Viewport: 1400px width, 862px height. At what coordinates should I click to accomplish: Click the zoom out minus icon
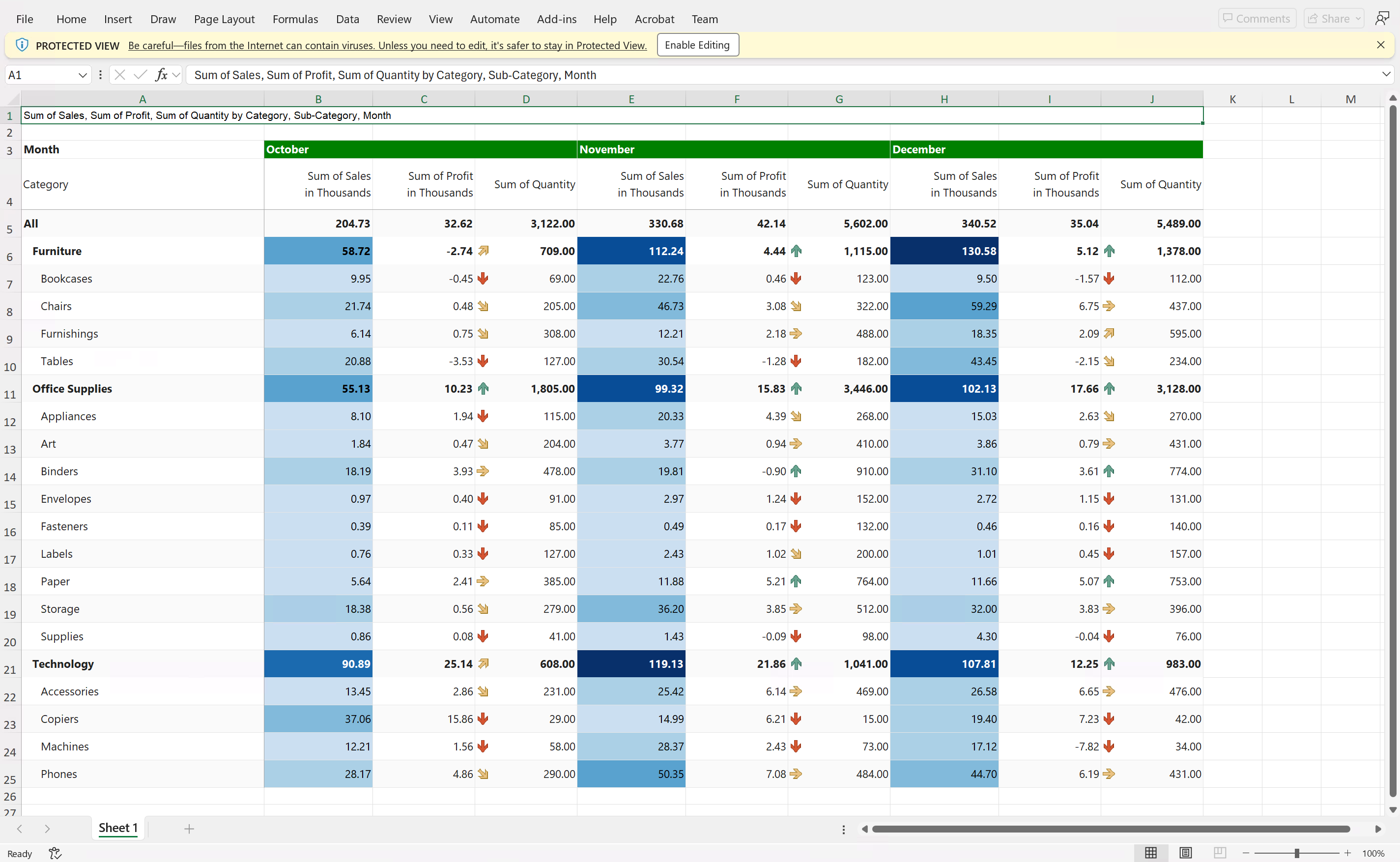click(x=1246, y=853)
